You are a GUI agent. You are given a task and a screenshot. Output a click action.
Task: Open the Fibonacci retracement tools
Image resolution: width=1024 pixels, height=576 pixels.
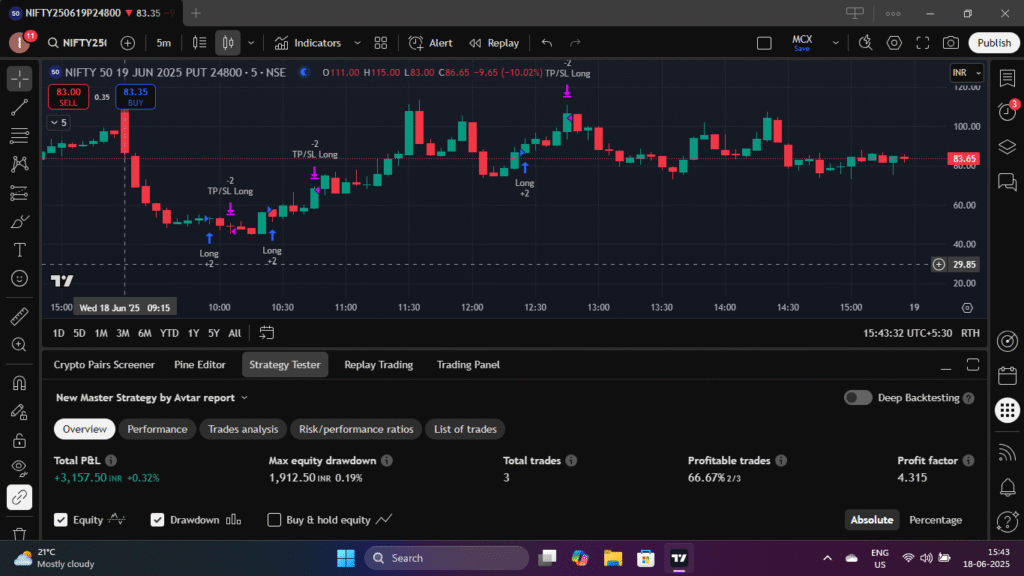pyautogui.click(x=20, y=136)
